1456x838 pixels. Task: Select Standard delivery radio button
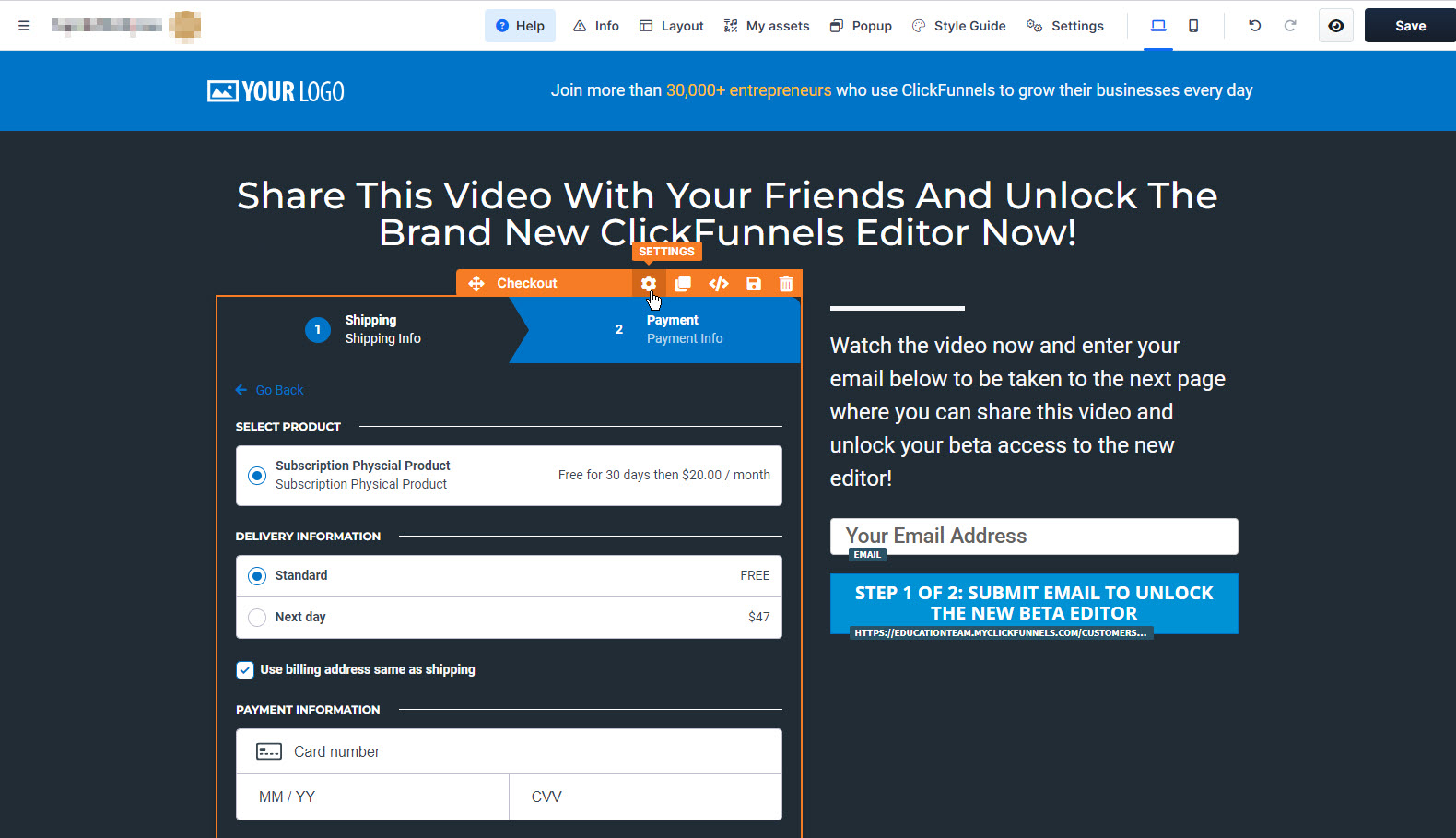257,576
